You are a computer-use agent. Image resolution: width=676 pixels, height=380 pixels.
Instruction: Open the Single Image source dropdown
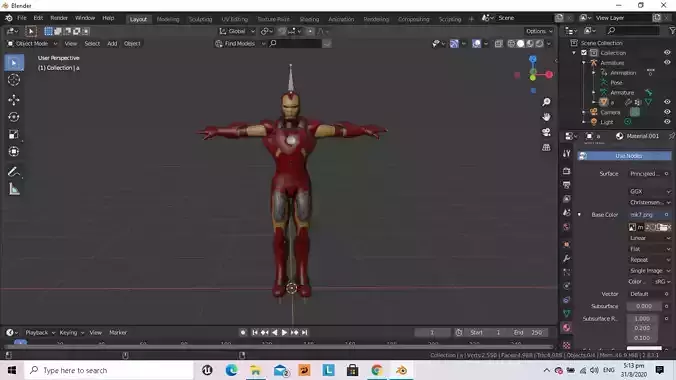649,271
